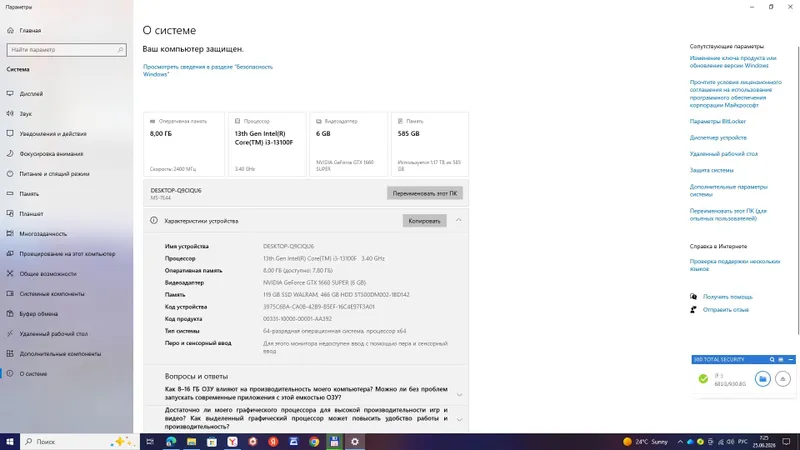Open Удаленный рабочий стол related link
This screenshot has width=800, height=450.
coord(723,154)
